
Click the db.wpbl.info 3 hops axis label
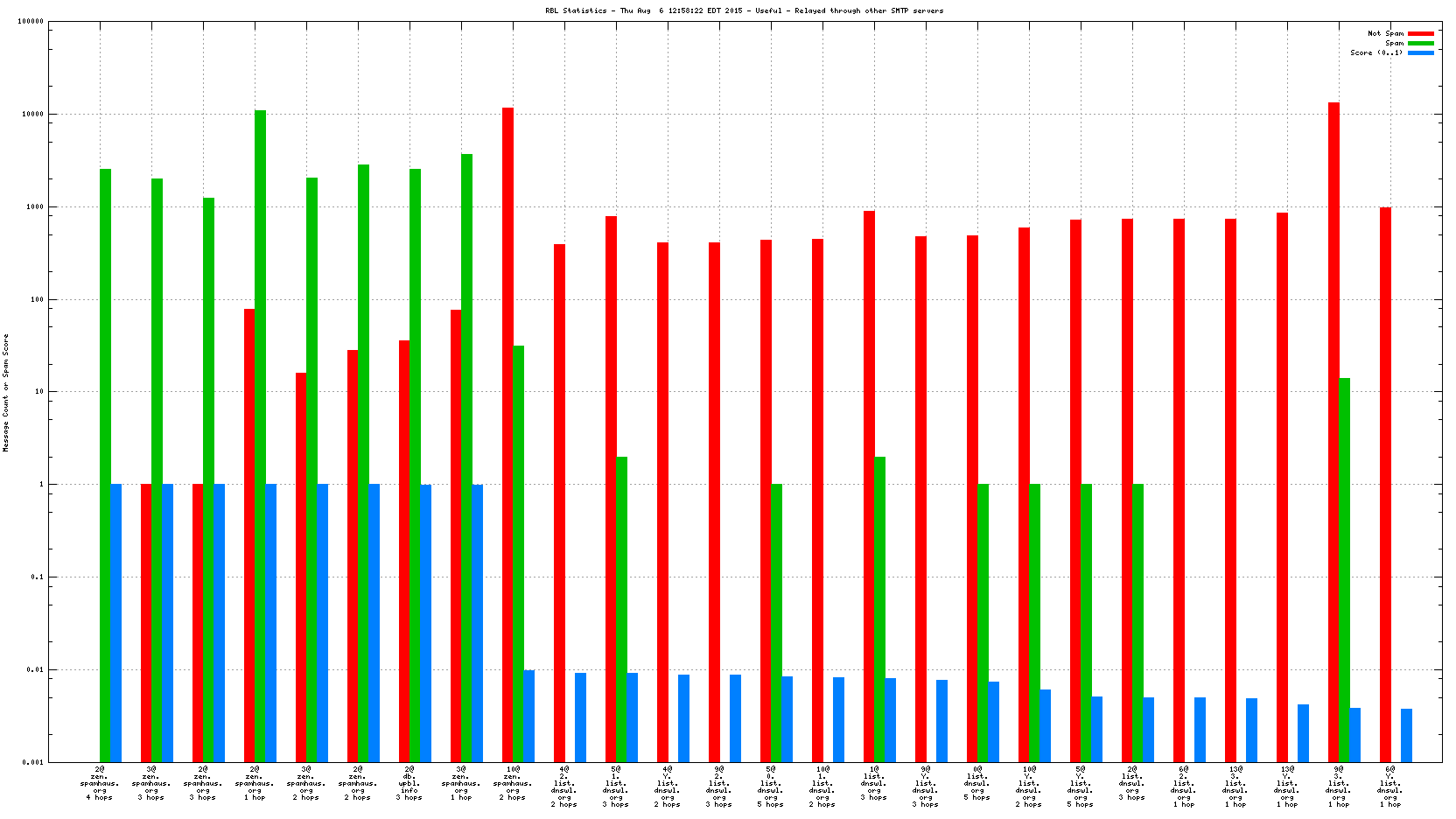[409, 785]
